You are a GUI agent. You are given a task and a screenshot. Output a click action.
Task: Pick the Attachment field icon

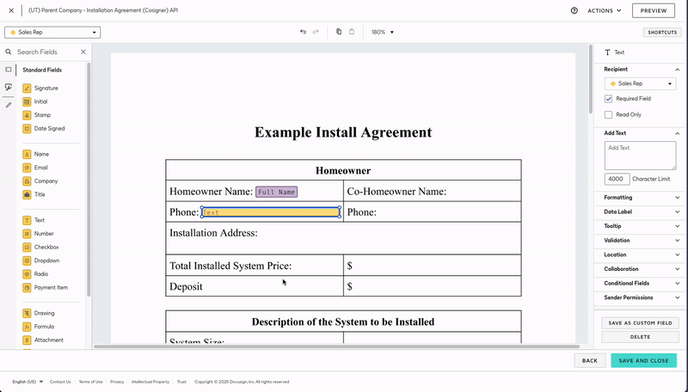click(x=27, y=340)
